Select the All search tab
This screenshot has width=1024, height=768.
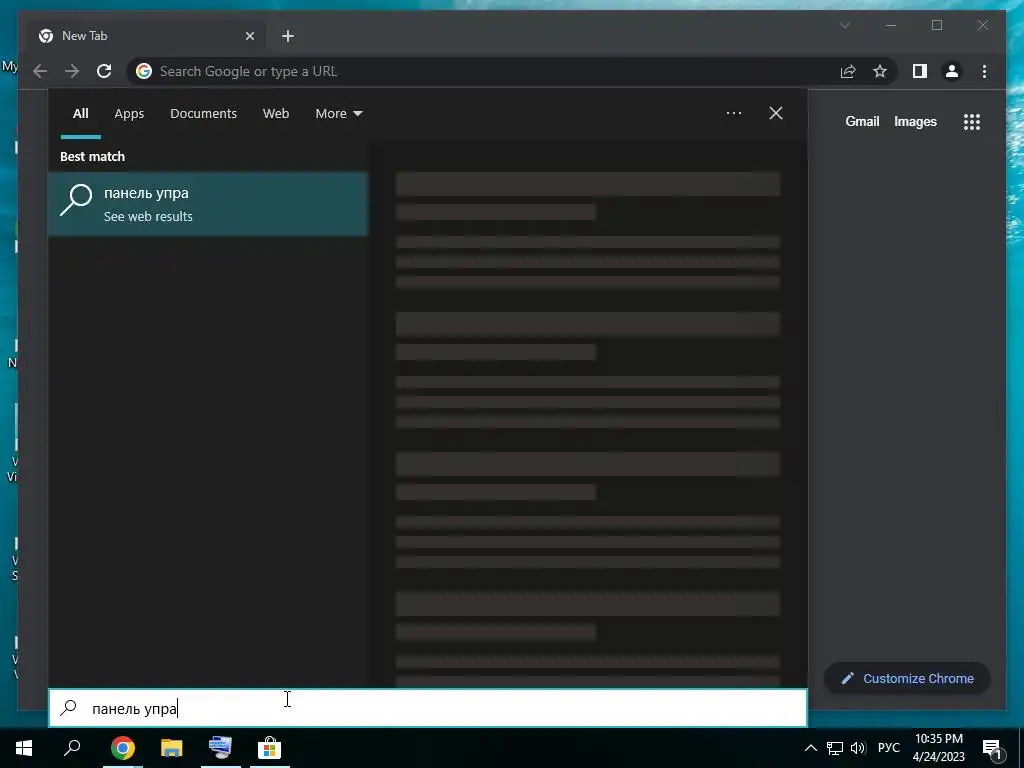coord(80,114)
